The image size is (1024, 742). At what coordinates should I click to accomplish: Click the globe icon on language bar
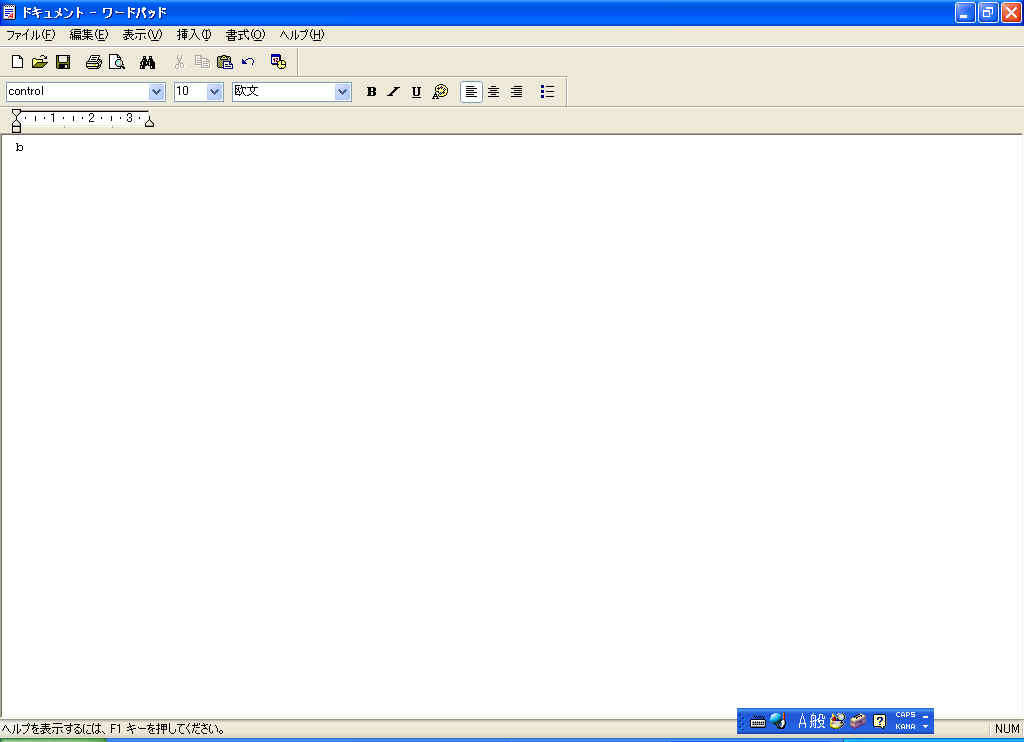(x=778, y=721)
